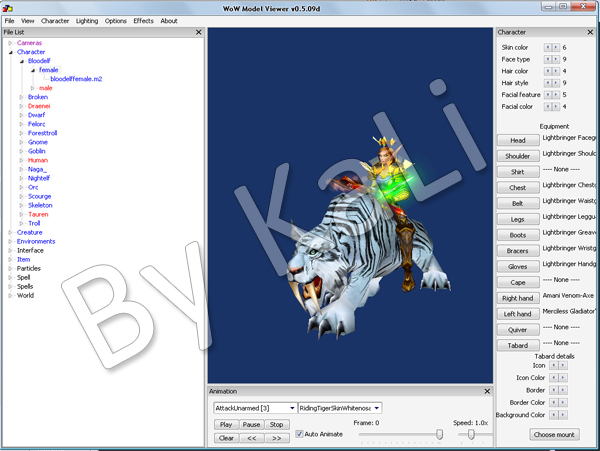Decrease tabard Border Color value
The width and height of the screenshot is (600, 451).
pos(554,402)
